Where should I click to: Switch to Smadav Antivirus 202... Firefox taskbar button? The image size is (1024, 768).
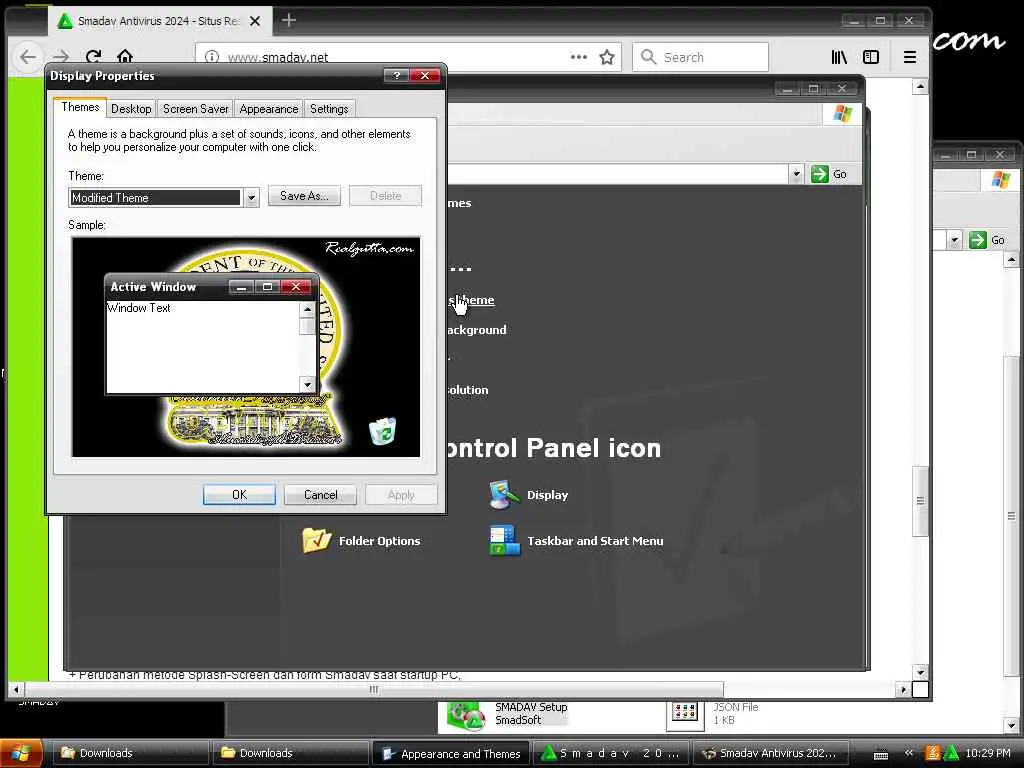(771, 754)
